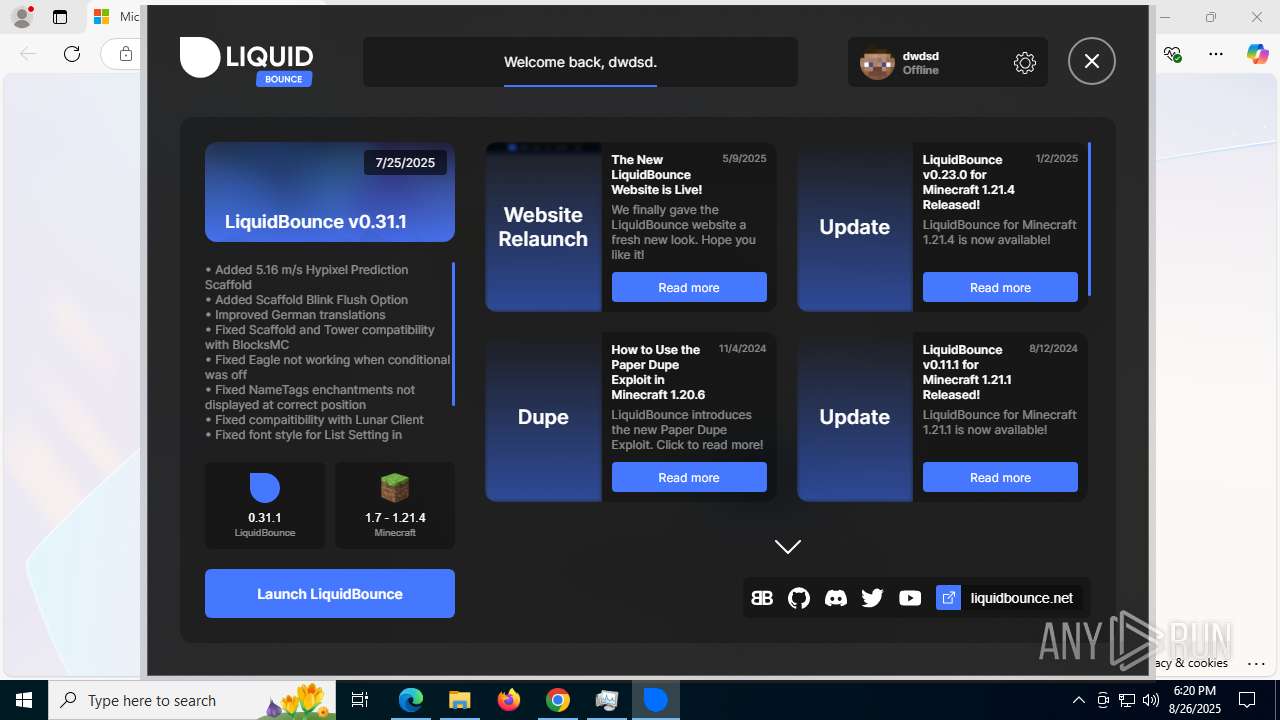
Task: Open Microsoft Edge from taskbar
Action: click(411, 700)
